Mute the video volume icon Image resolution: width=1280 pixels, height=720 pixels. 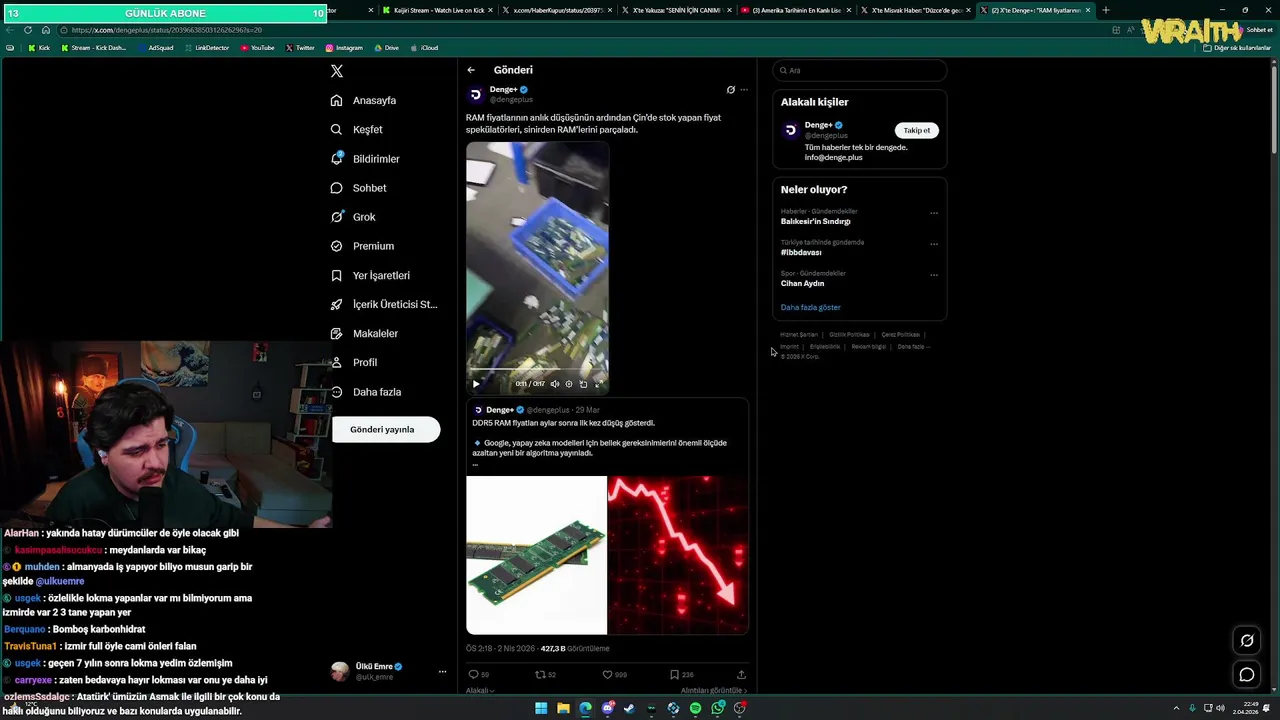tap(555, 384)
